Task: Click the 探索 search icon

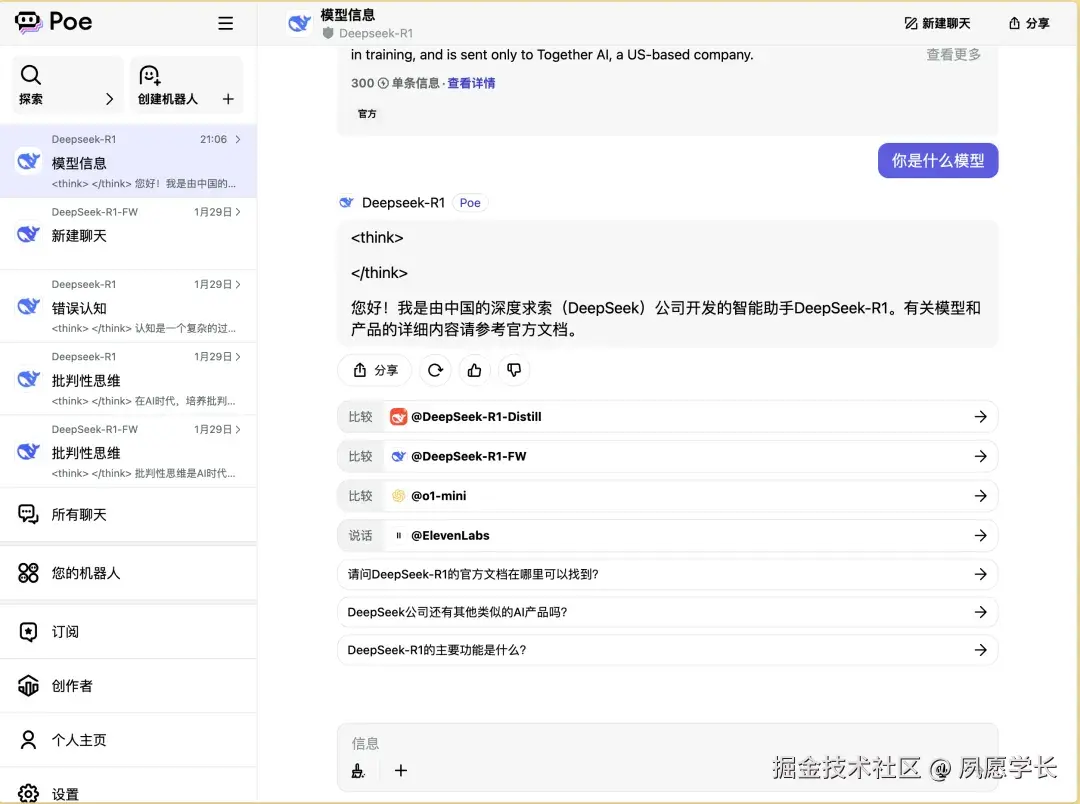Action: 30,74
